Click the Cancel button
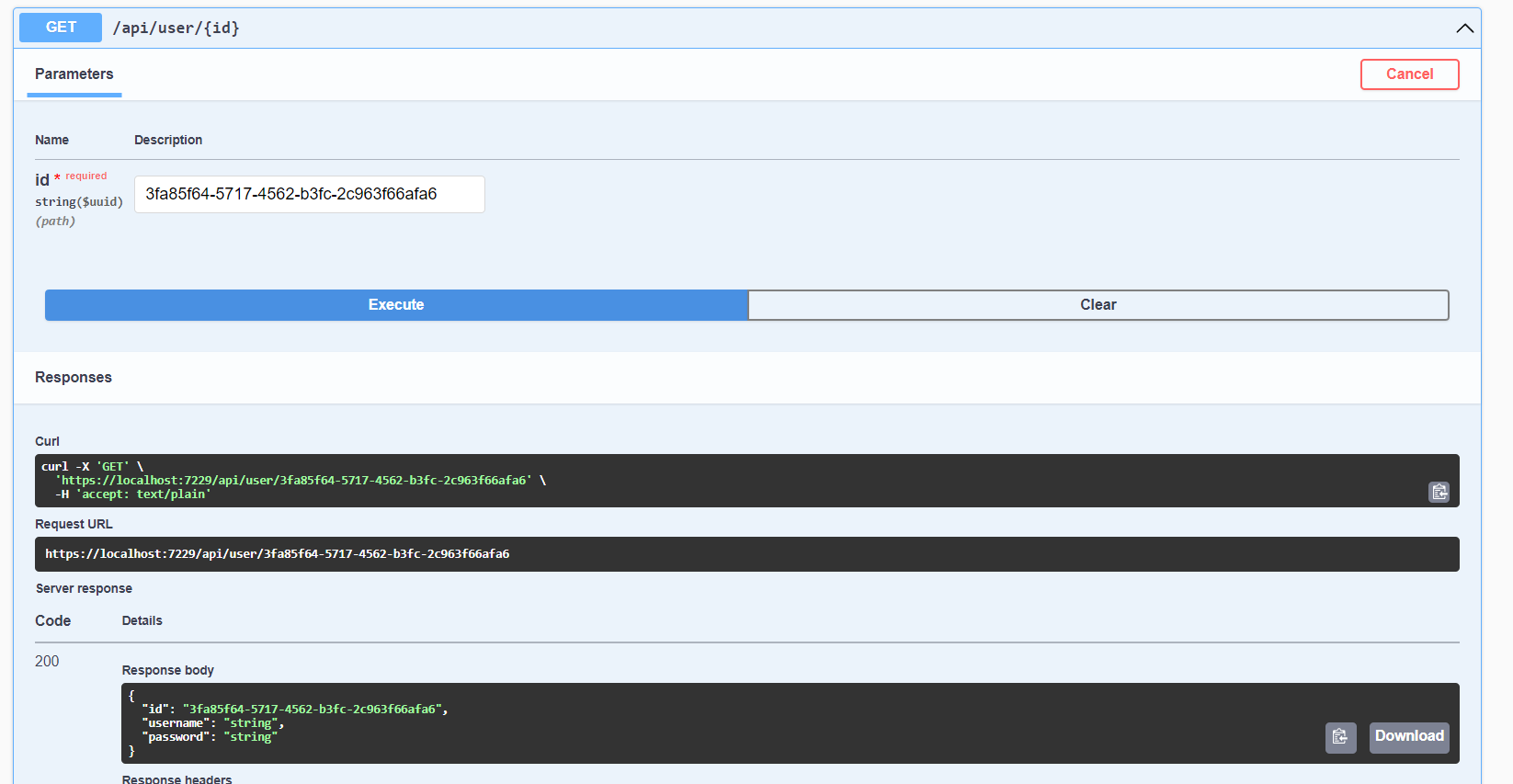The width and height of the screenshot is (1513, 784). [1409, 74]
